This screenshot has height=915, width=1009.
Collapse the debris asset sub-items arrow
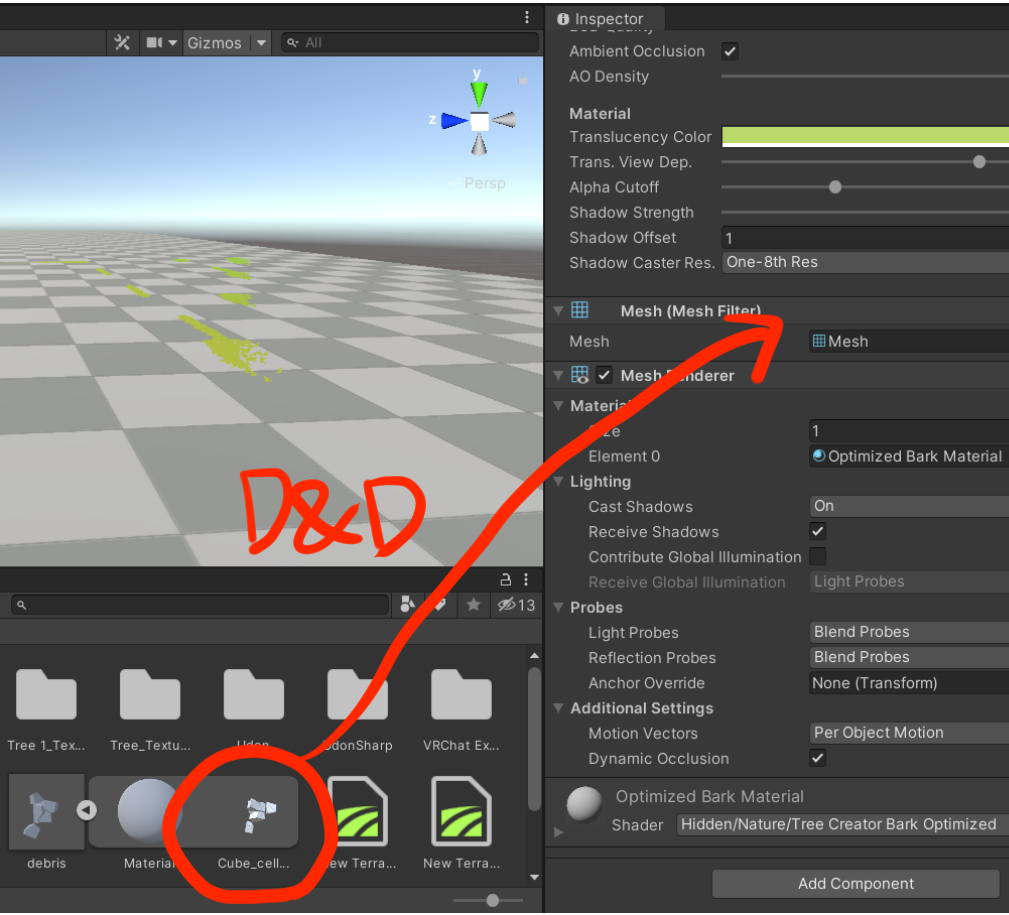86,810
